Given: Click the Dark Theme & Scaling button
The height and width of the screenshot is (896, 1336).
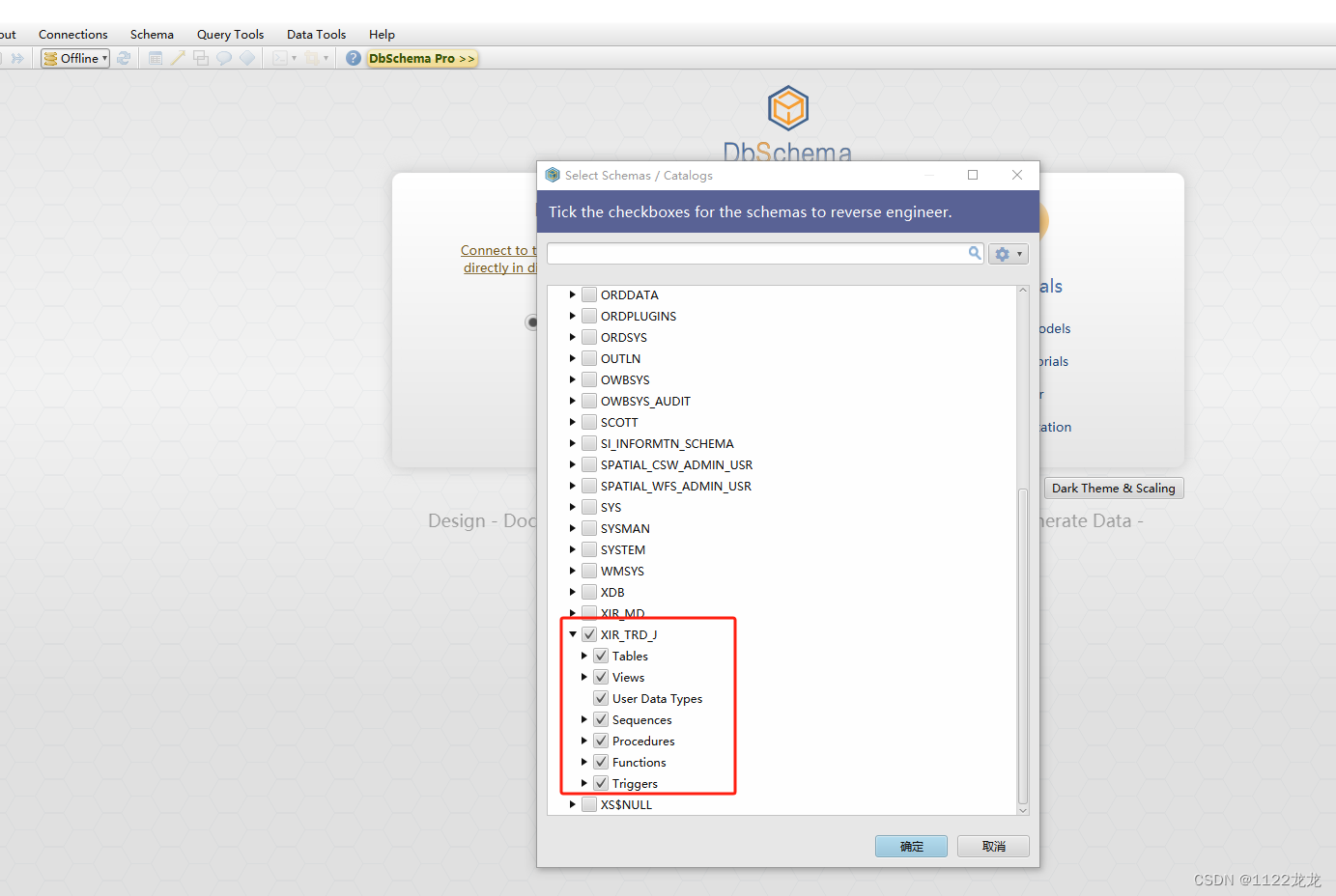Looking at the screenshot, I should [x=1113, y=489].
